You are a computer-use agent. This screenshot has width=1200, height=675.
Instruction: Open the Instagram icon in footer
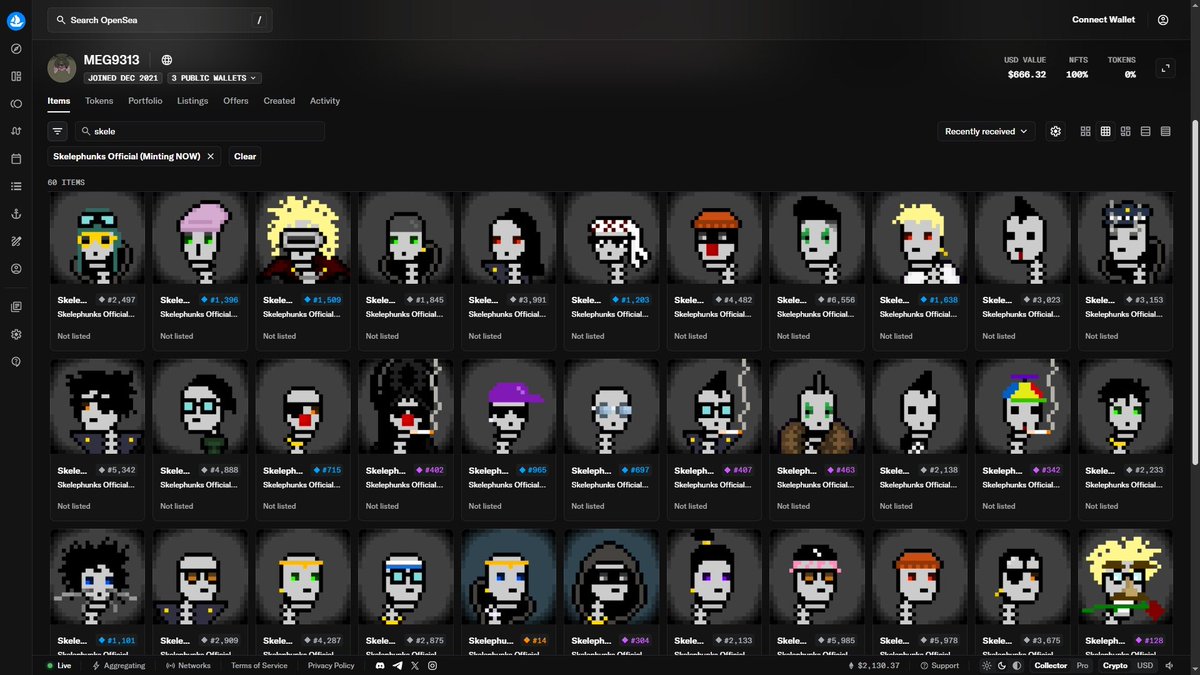click(x=432, y=665)
